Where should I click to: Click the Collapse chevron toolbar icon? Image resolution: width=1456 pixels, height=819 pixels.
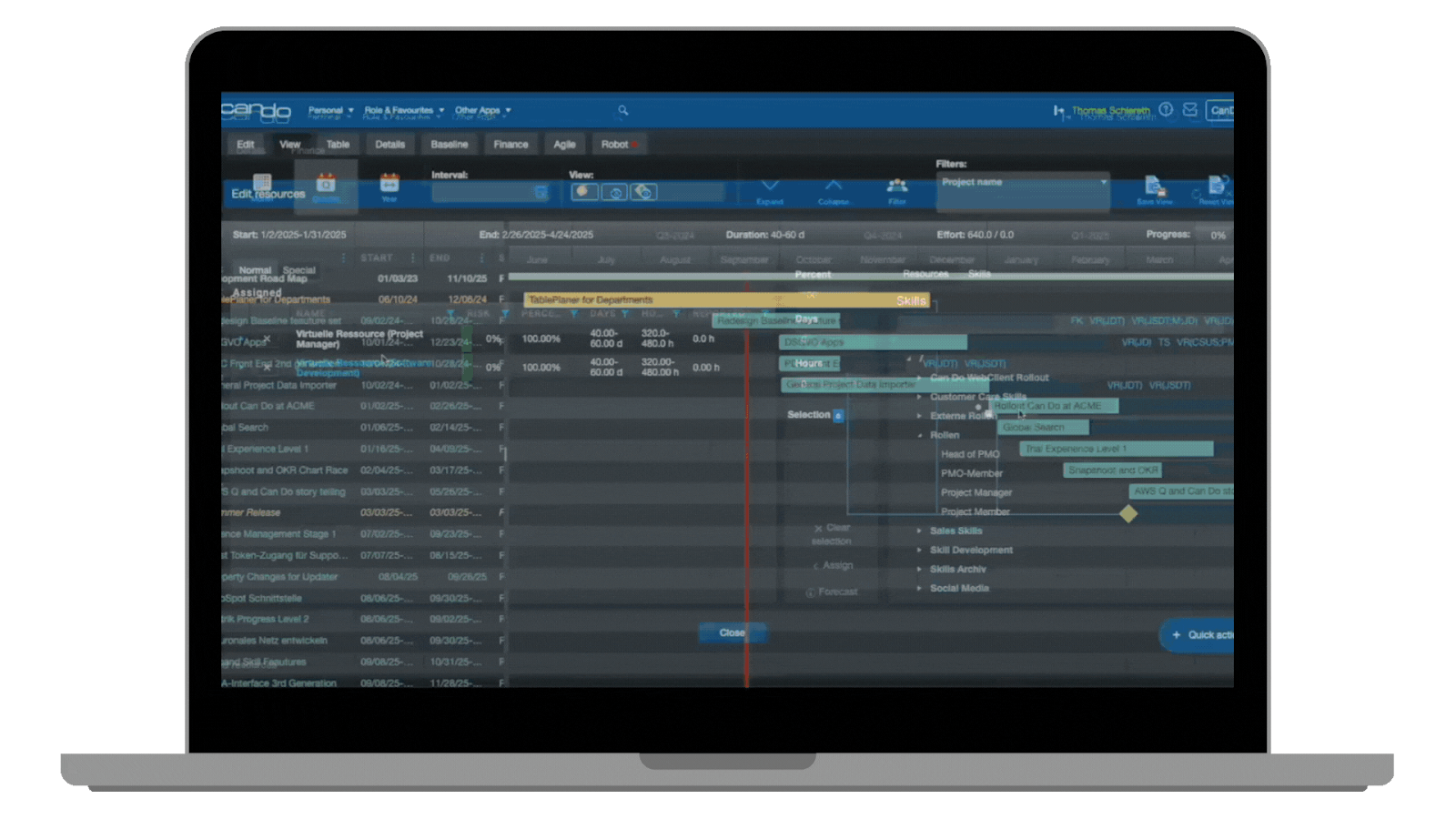click(833, 189)
